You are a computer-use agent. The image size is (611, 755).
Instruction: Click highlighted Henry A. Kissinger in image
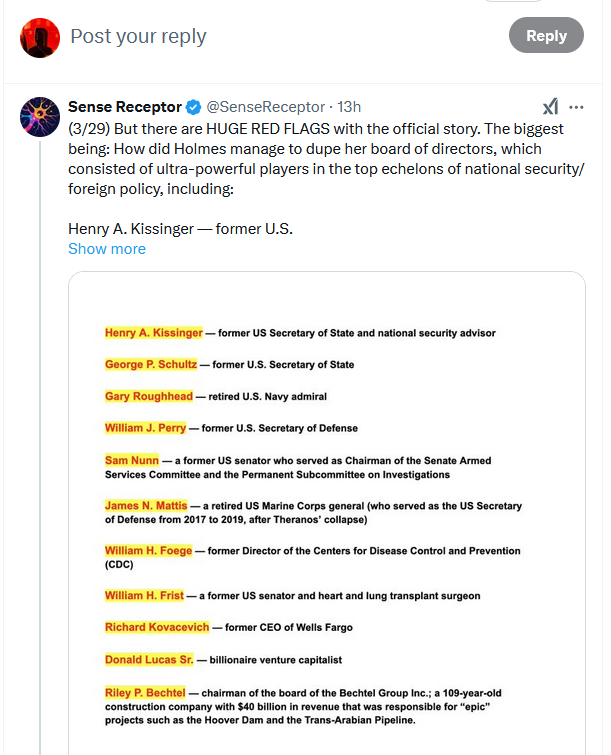point(154,333)
